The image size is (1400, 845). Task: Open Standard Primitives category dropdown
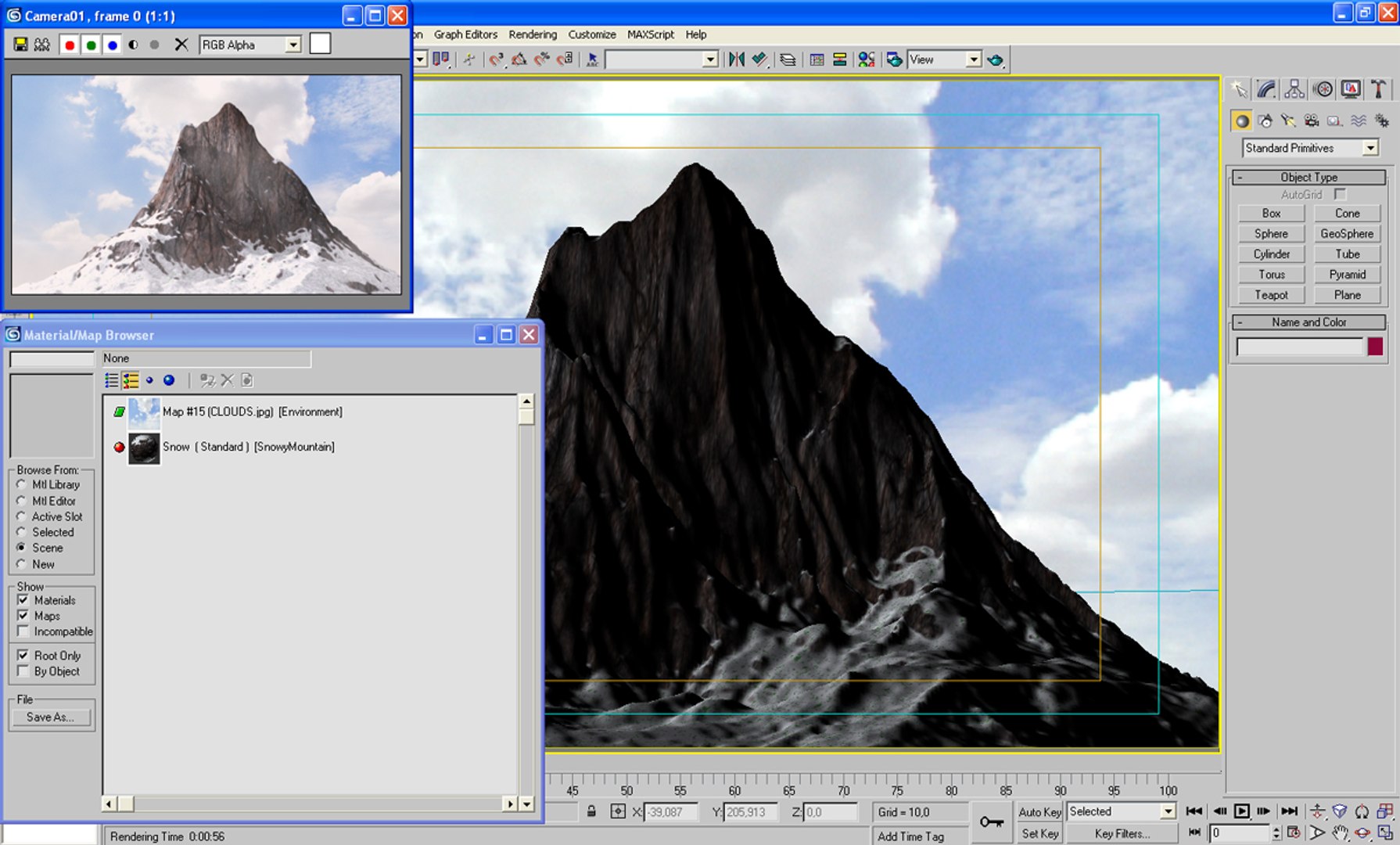(1370, 148)
